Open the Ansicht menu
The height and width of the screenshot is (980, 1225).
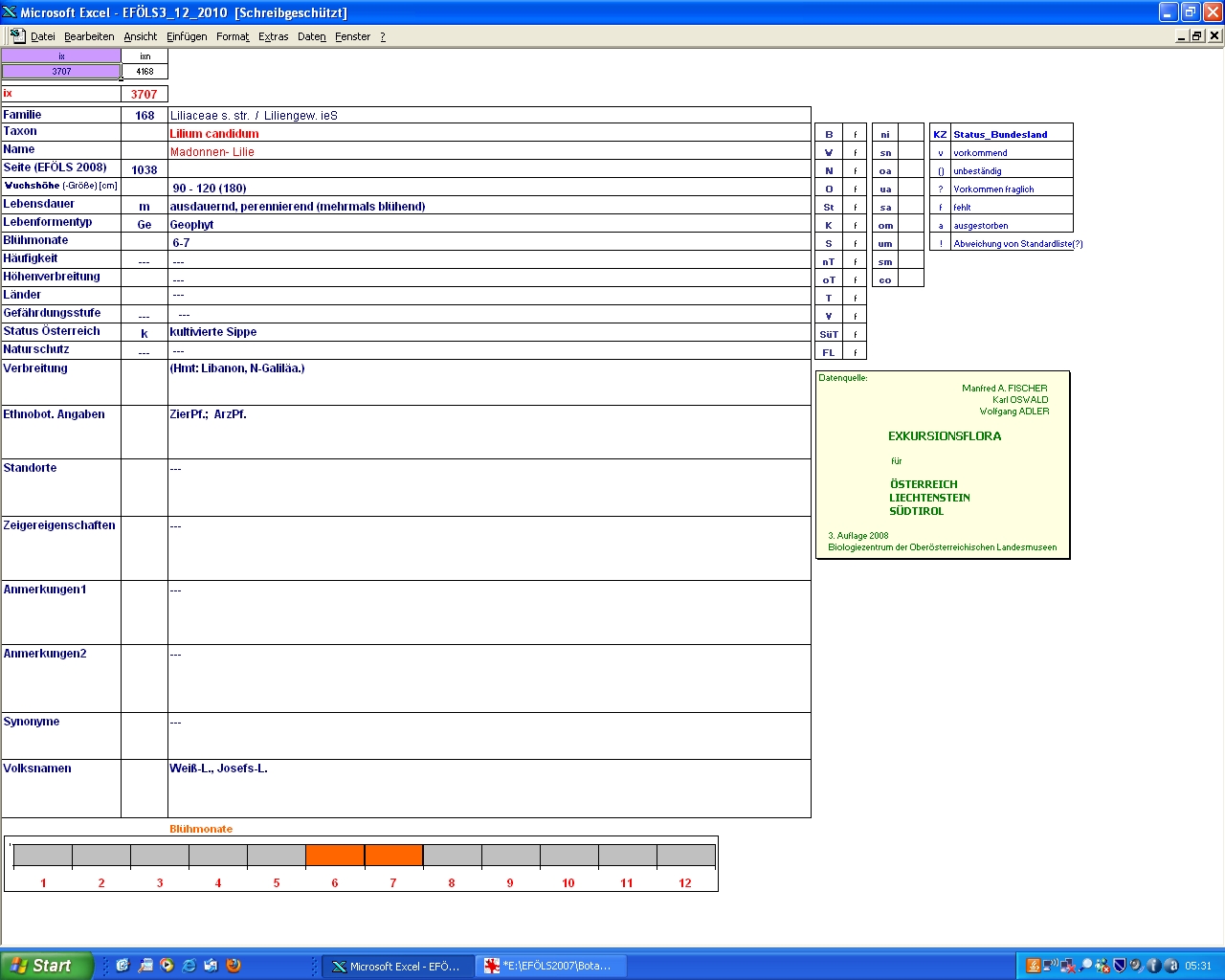[x=140, y=36]
